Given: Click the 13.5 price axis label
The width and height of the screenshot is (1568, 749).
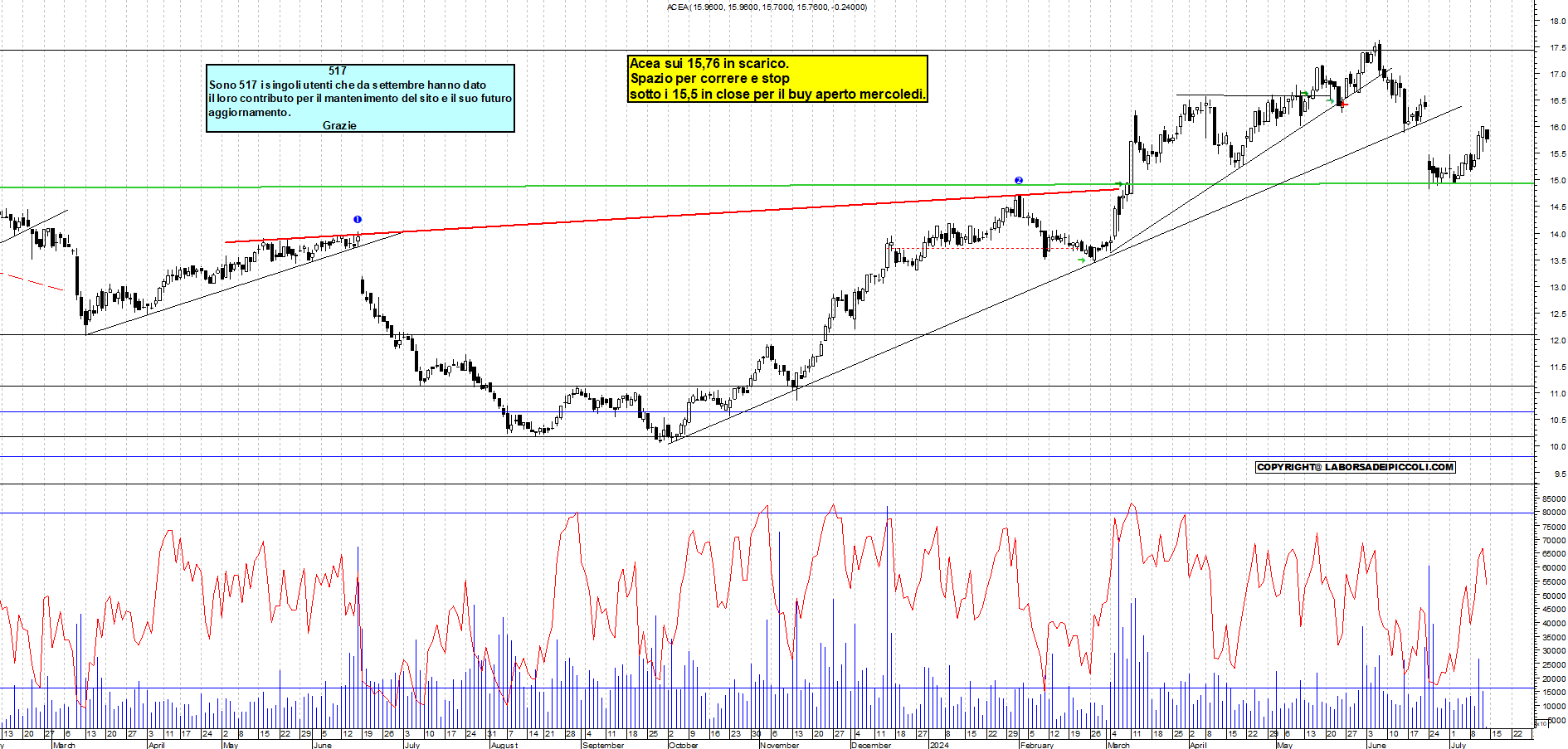Looking at the screenshot, I should click(x=1557, y=261).
